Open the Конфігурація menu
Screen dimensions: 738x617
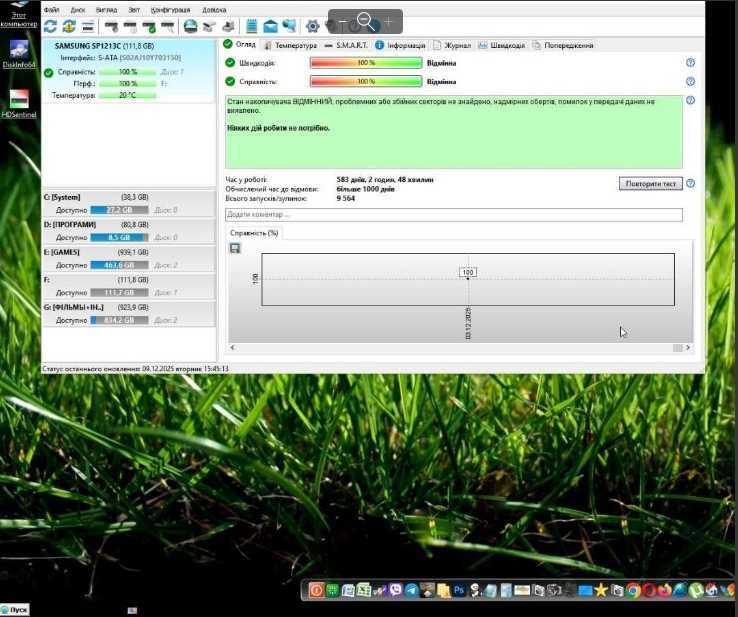[170, 10]
